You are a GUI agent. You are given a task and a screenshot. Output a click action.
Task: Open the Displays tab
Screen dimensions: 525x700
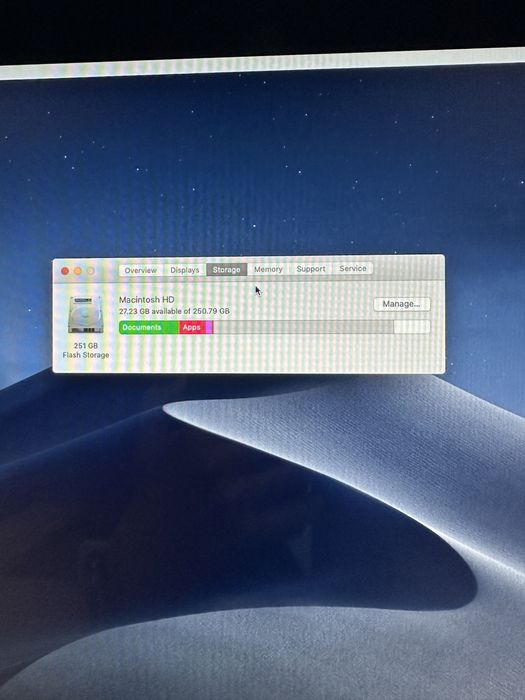point(184,270)
